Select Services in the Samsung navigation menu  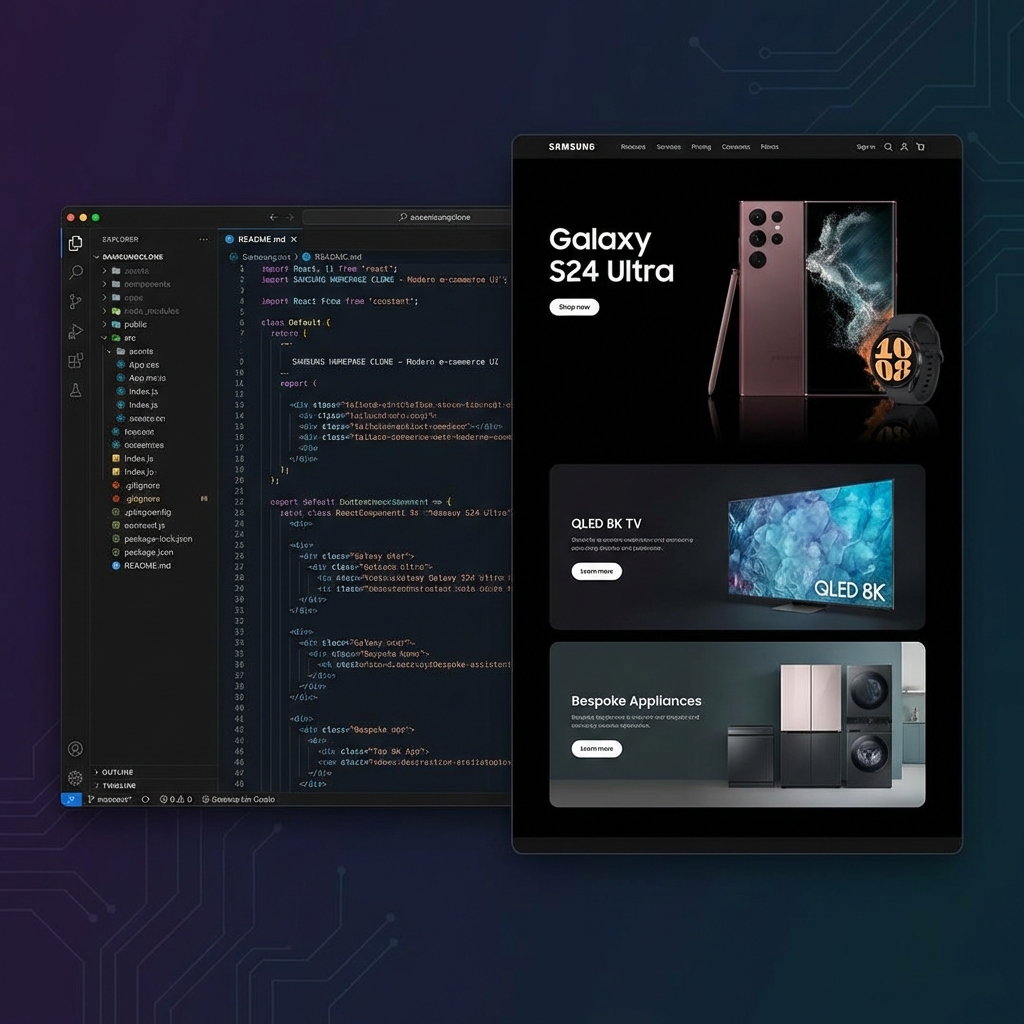[x=670, y=146]
